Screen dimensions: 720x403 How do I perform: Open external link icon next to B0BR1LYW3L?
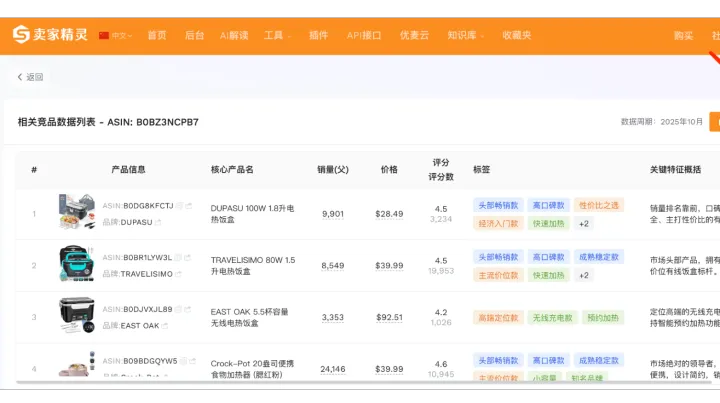tap(187, 257)
